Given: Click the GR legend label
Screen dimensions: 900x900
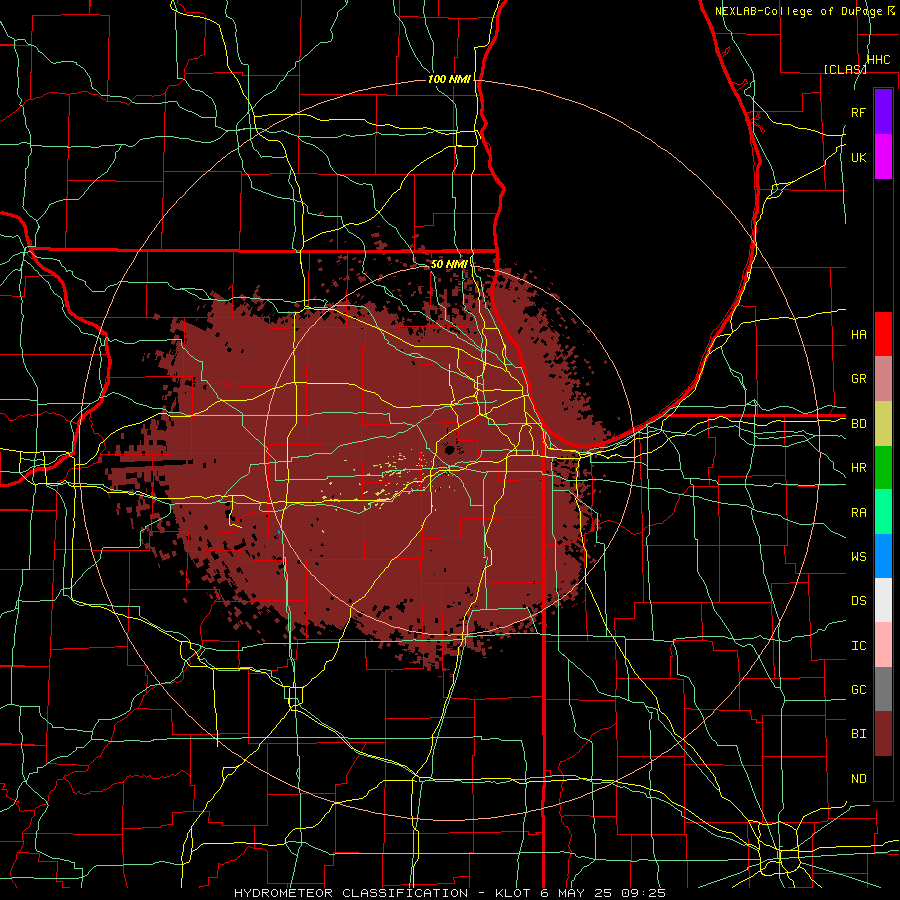Looking at the screenshot, I should 859,379.
